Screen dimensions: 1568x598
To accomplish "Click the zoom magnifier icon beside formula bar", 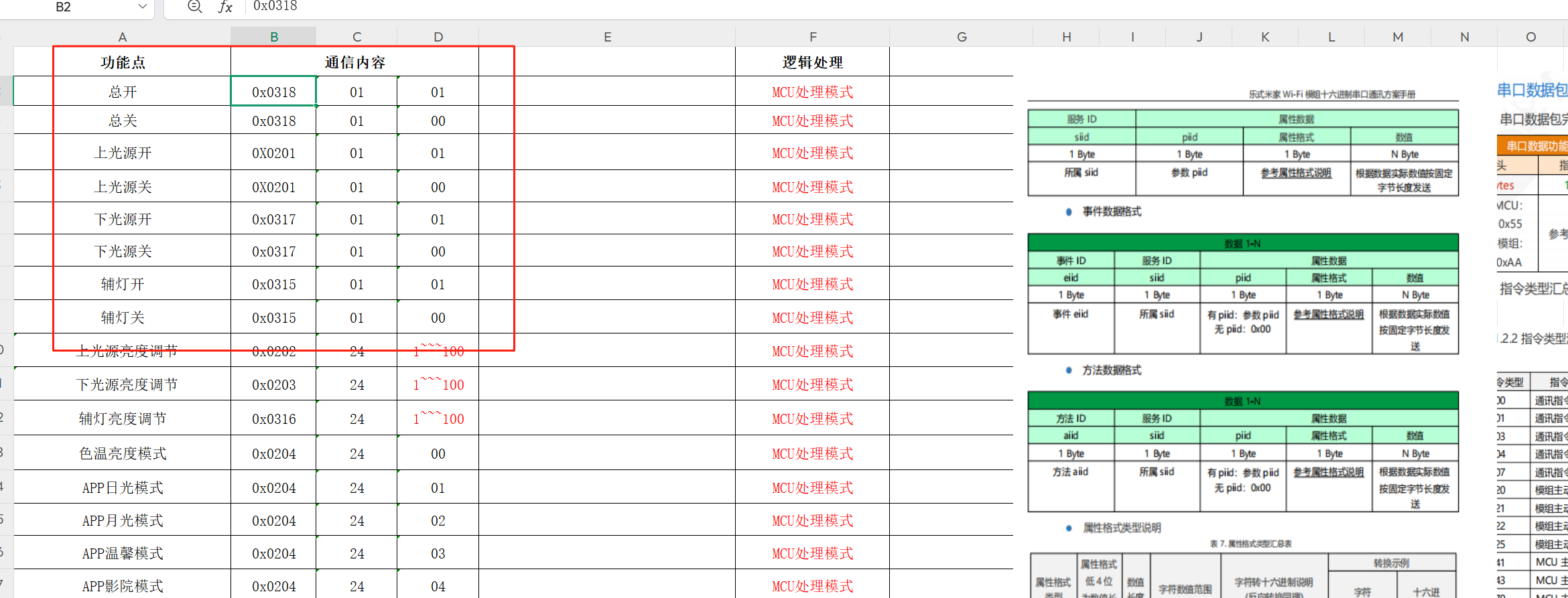I will (x=194, y=7).
